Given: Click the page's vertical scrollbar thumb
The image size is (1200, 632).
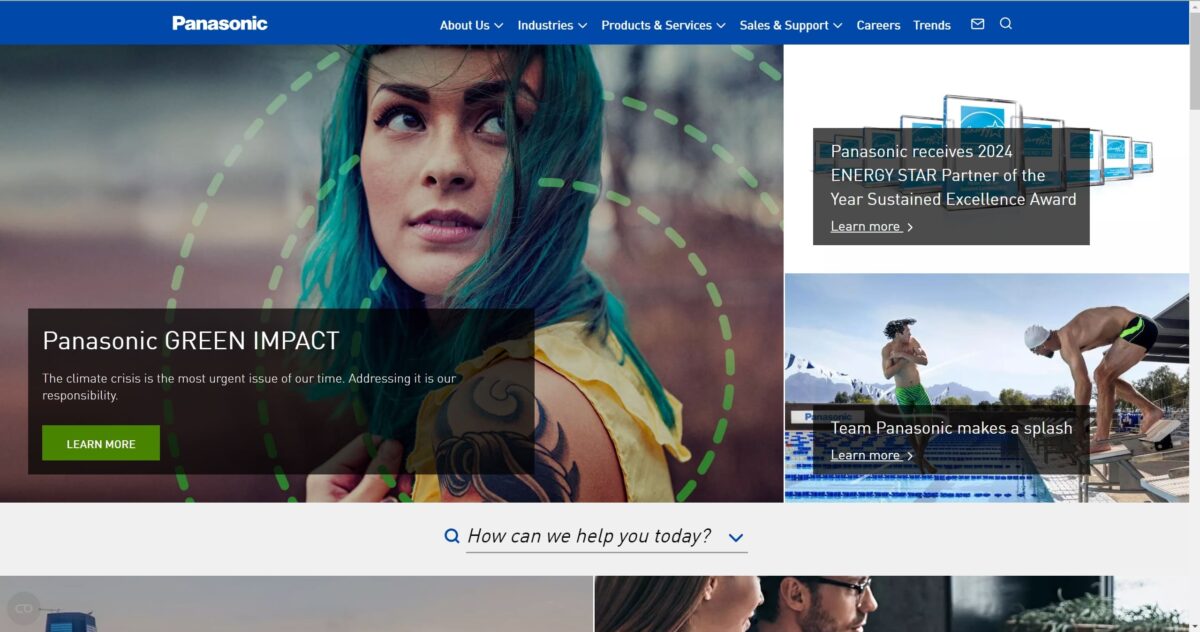Looking at the screenshot, I should tap(1194, 60).
